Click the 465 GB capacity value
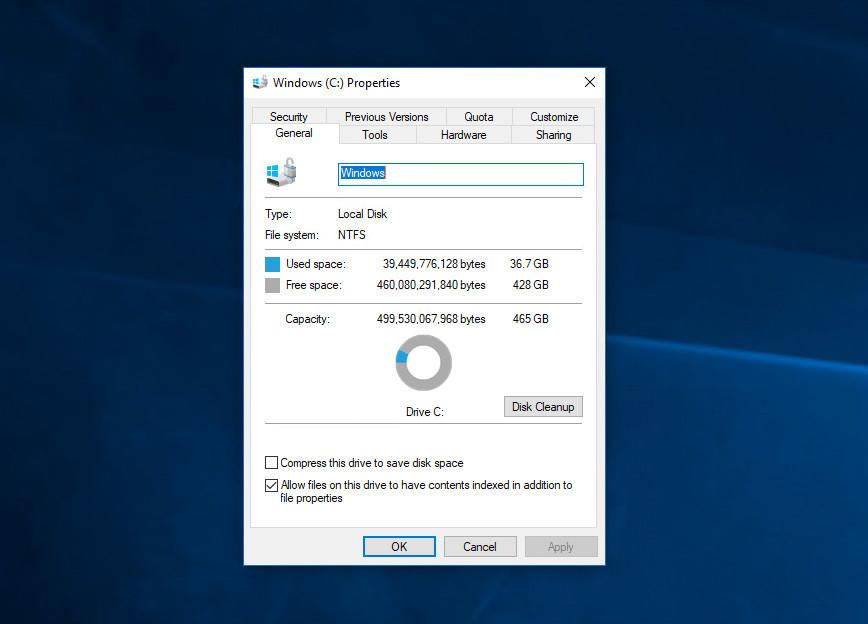 530,319
